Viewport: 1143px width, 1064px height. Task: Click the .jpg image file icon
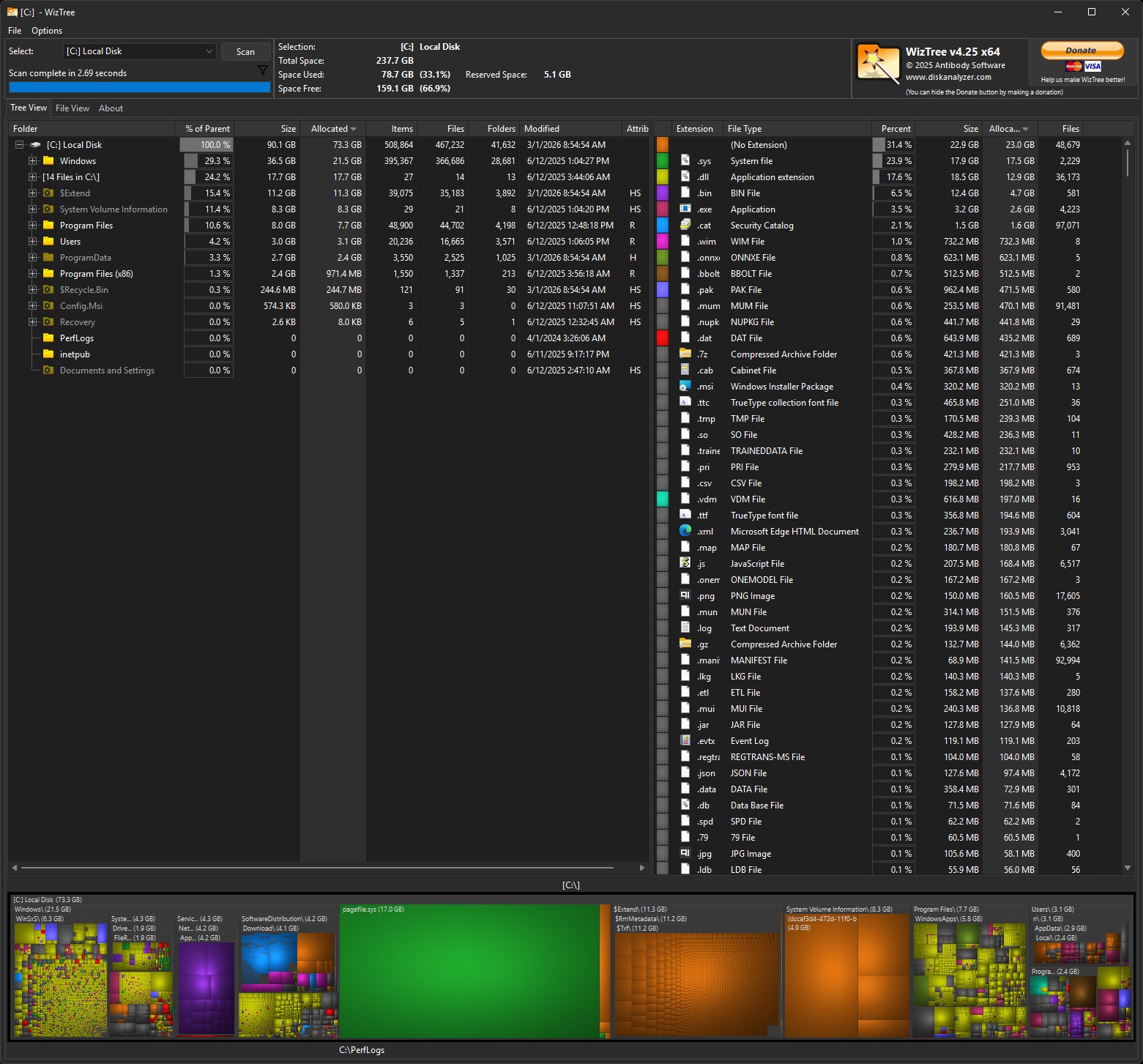(x=685, y=853)
